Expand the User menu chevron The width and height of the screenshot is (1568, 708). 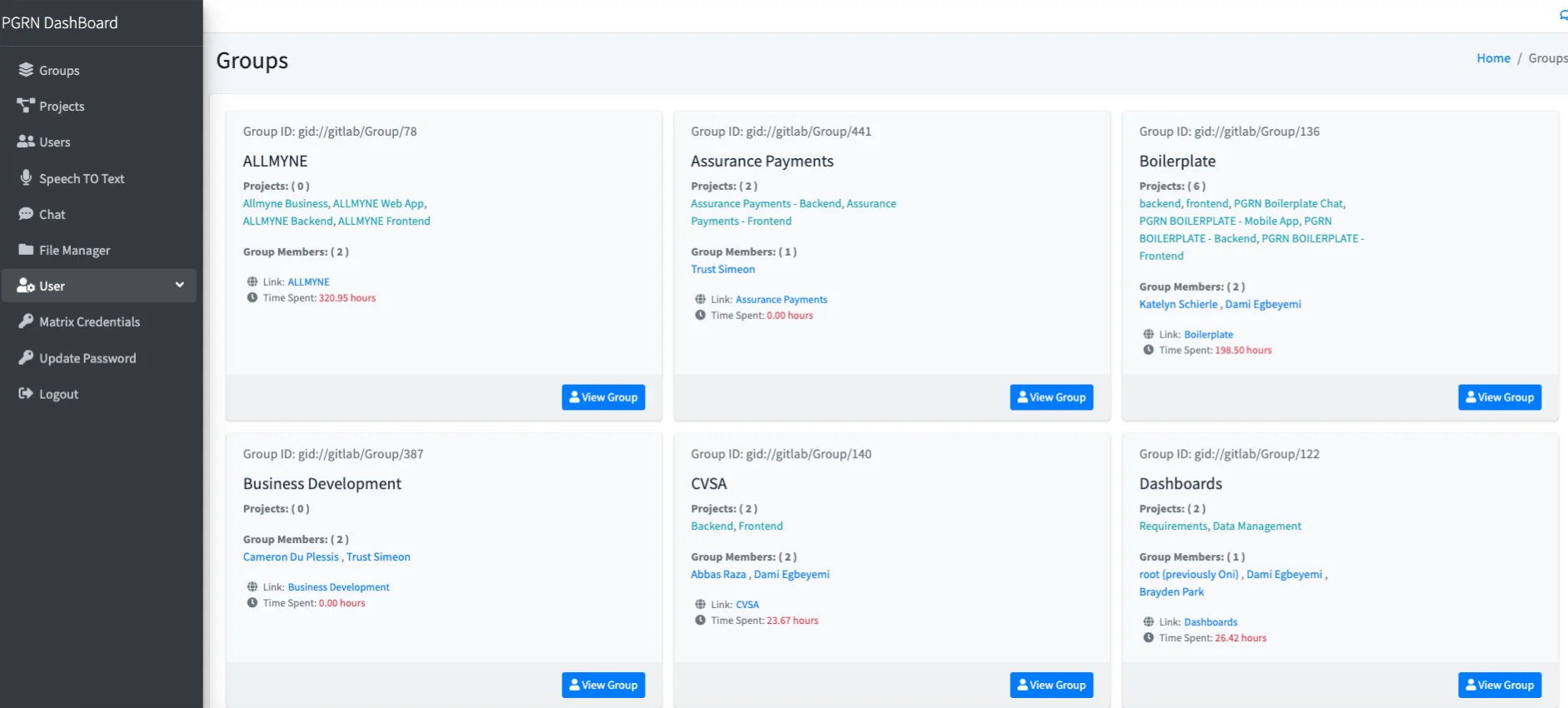[179, 285]
